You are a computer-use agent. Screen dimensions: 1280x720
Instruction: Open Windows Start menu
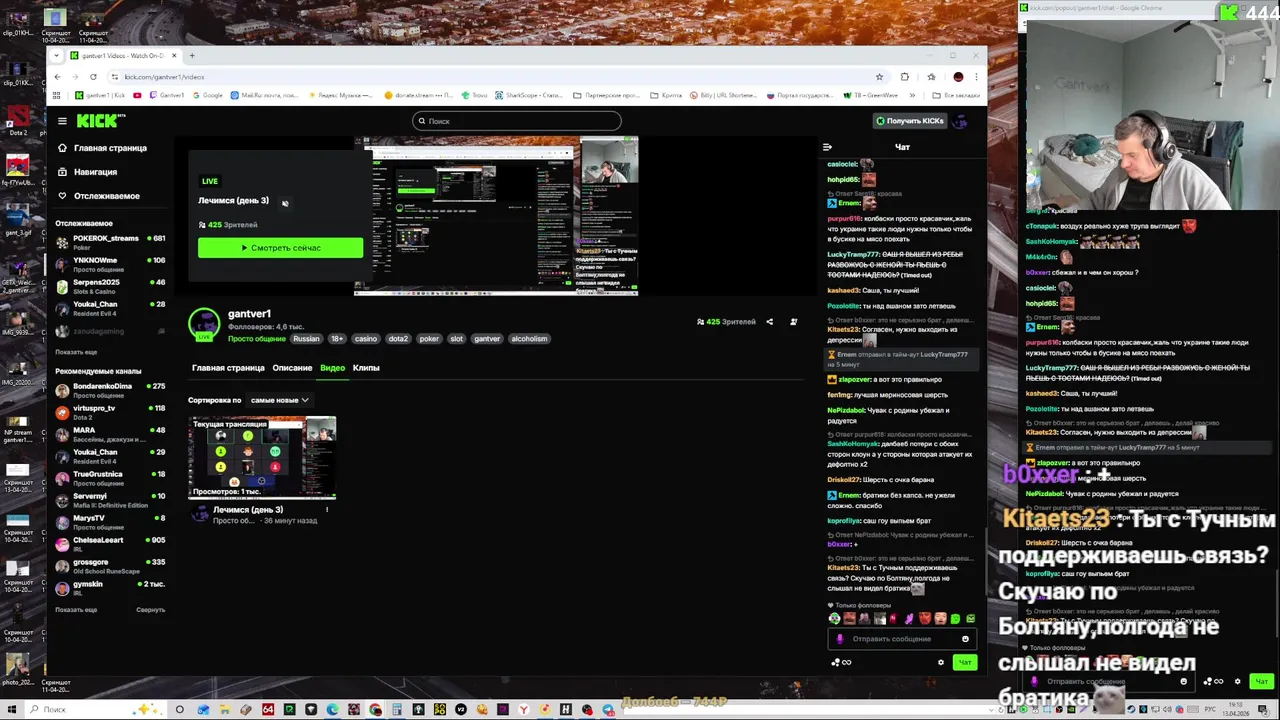(11, 710)
